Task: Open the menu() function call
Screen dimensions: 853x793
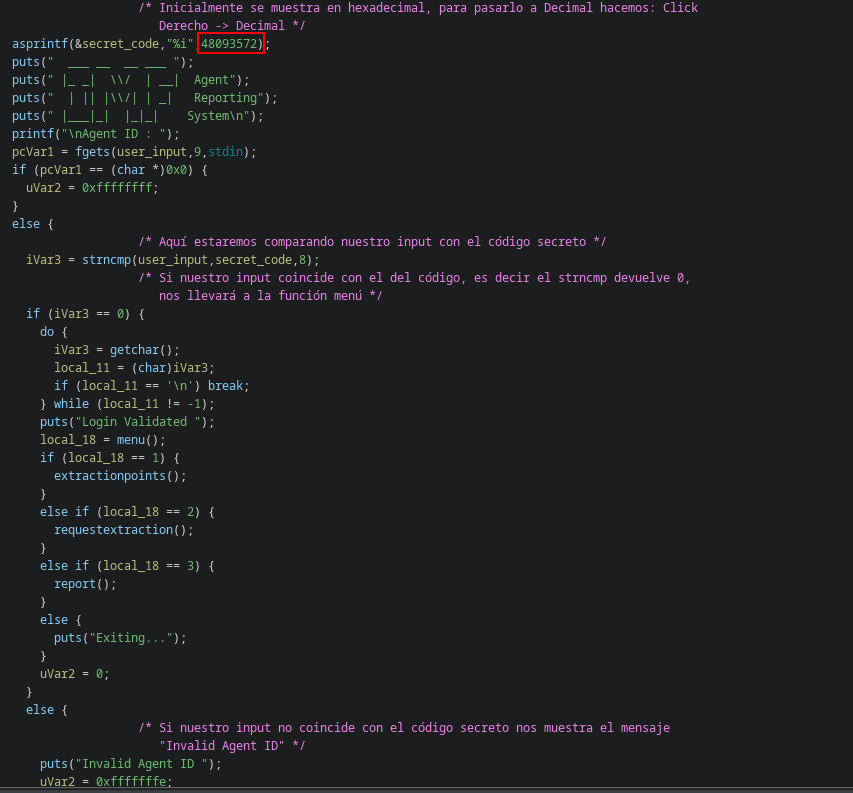Action: pos(134,440)
